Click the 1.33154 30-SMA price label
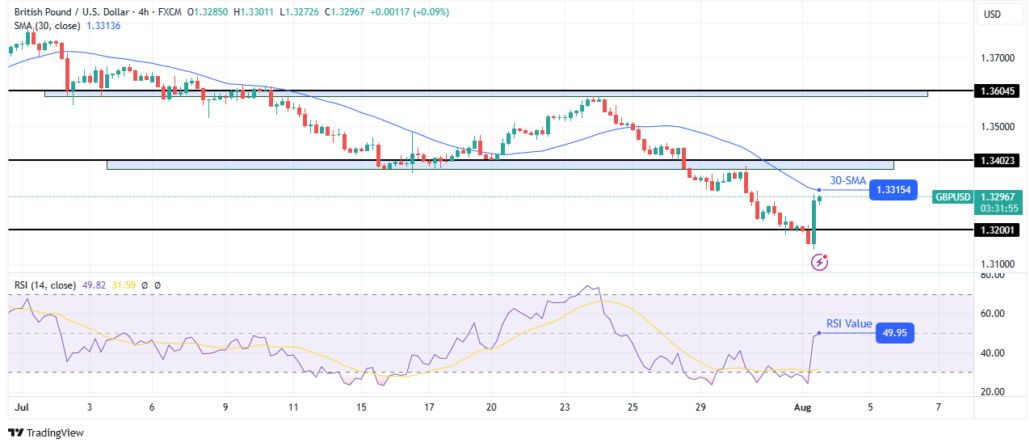1030x447 pixels. [x=893, y=190]
